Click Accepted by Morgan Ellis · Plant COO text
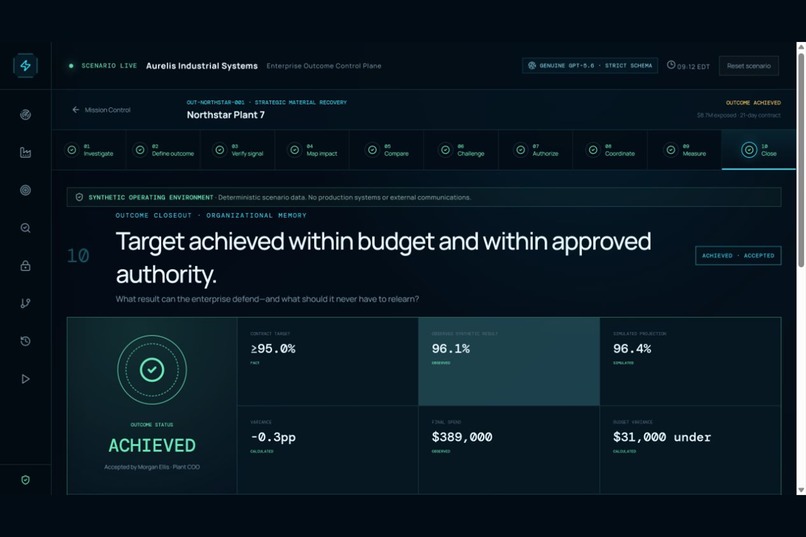 click(x=152, y=467)
